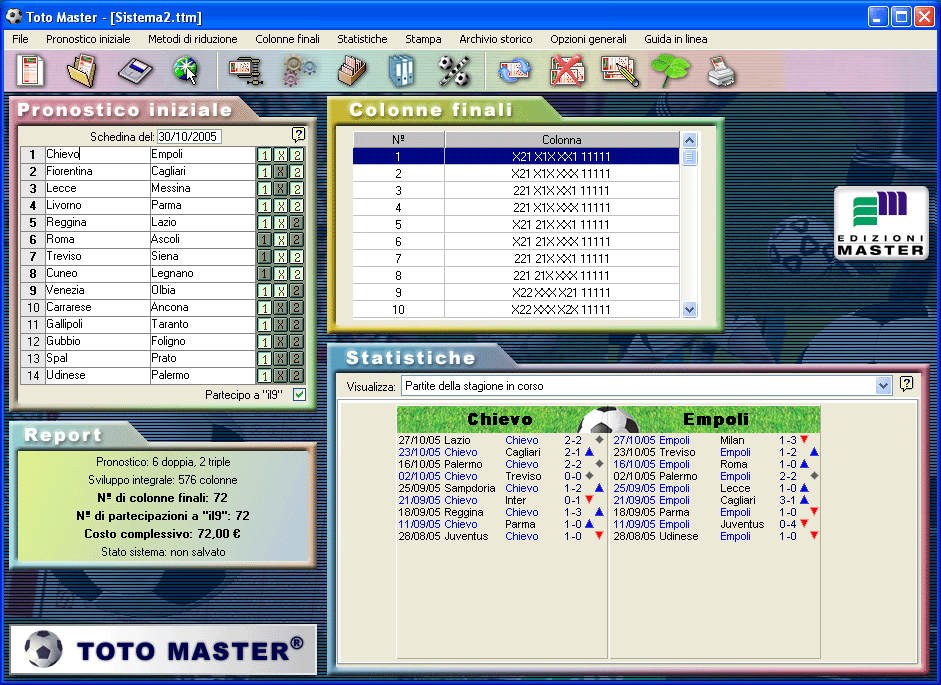
Task: Click the green four-leaf clover icon
Action: click(x=670, y=71)
